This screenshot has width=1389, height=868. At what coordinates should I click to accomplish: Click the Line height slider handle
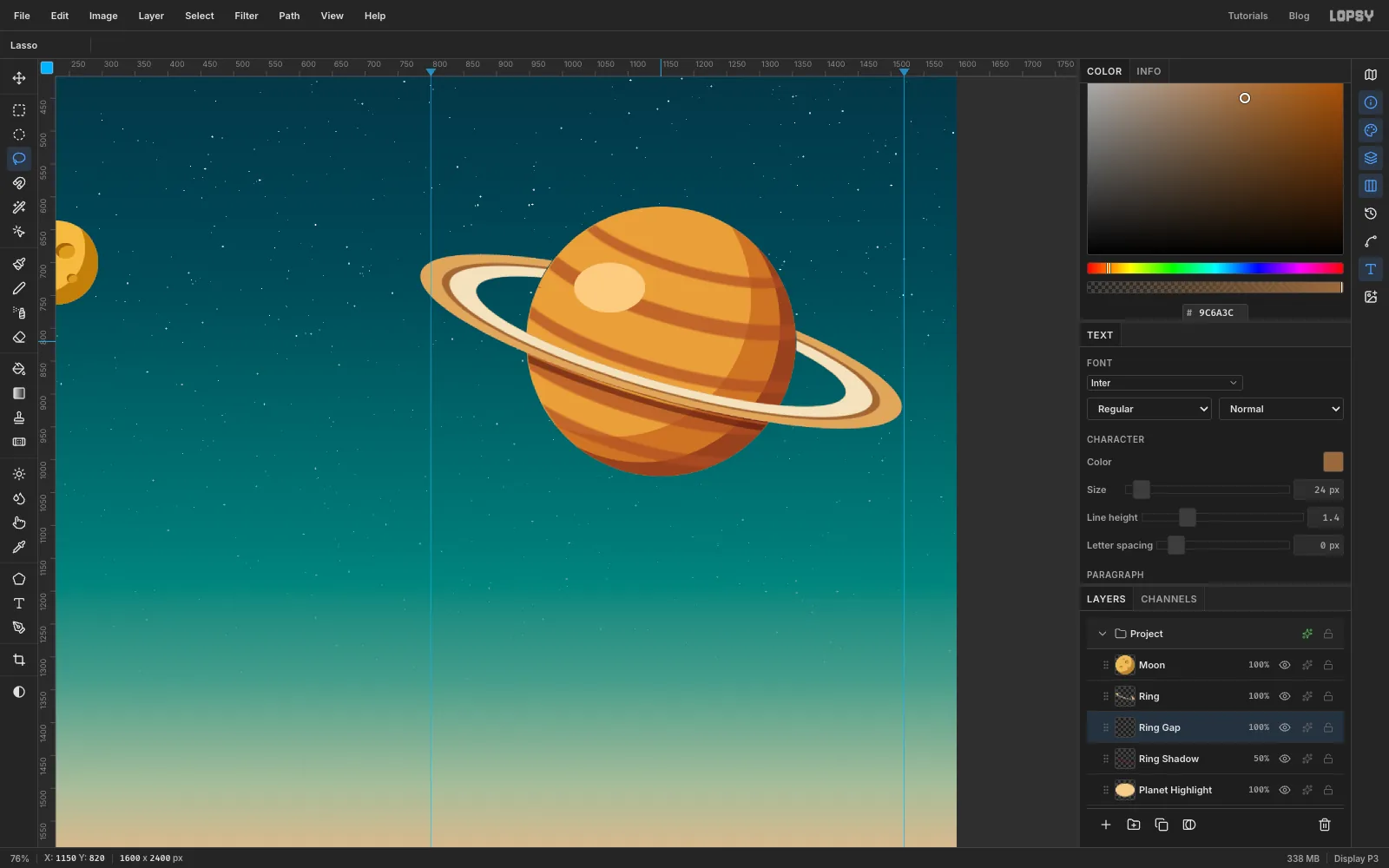tap(1188, 517)
